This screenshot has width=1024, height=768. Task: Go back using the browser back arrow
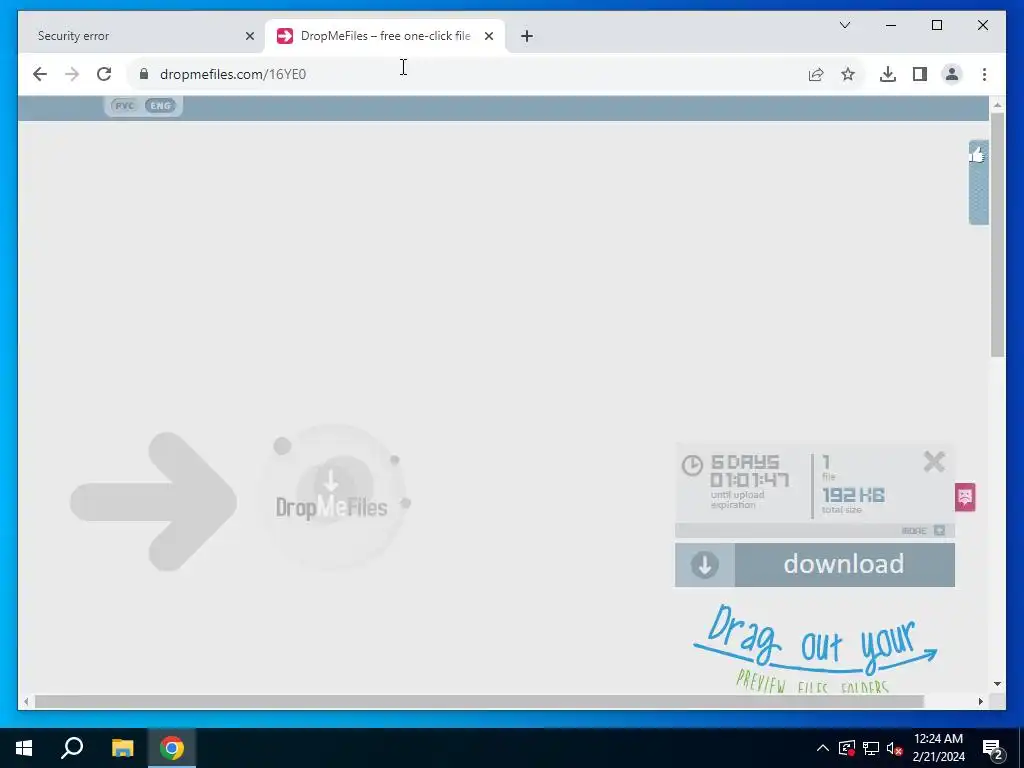pyautogui.click(x=40, y=74)
